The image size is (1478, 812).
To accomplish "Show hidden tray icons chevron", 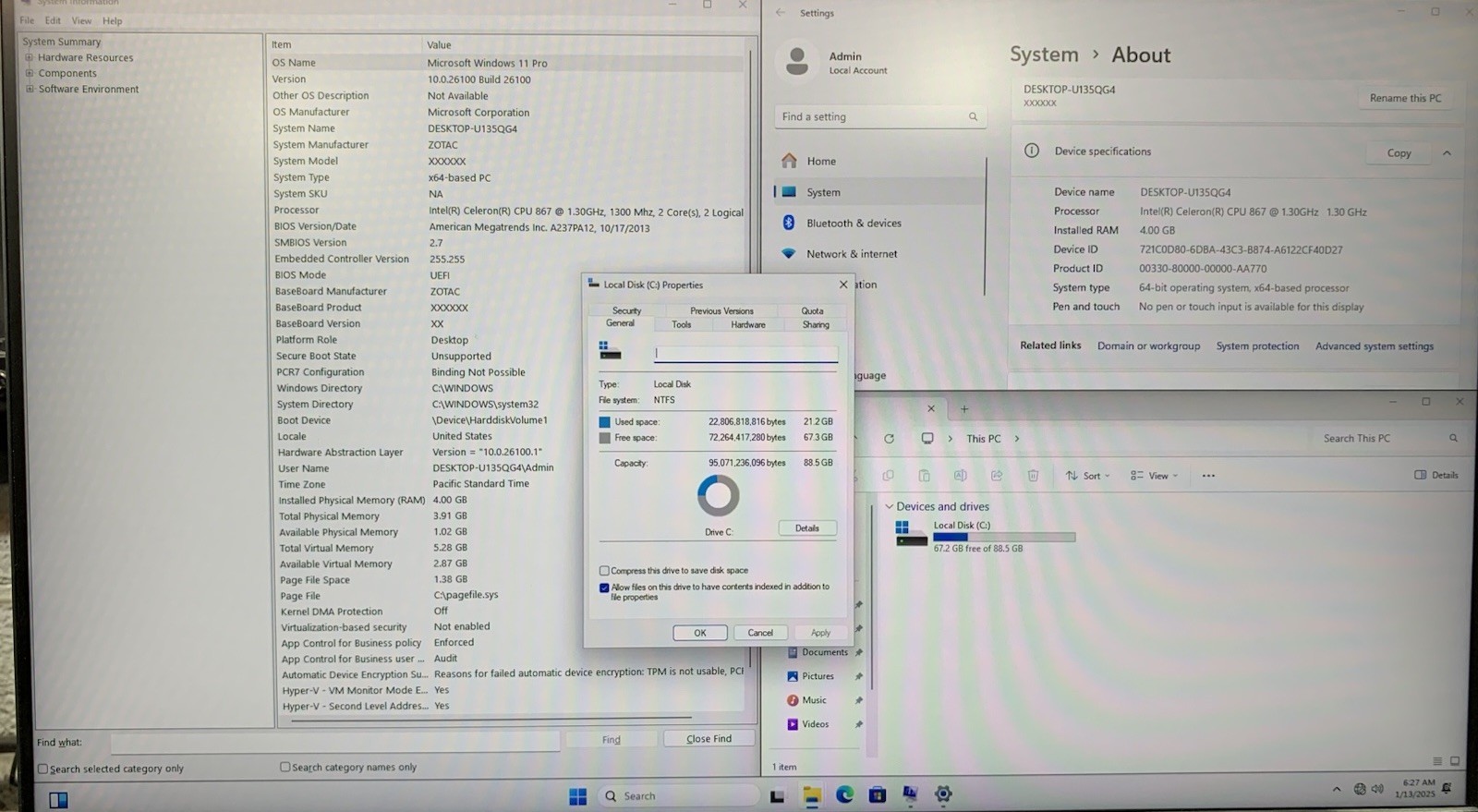I will click(x=1336, y=789).
